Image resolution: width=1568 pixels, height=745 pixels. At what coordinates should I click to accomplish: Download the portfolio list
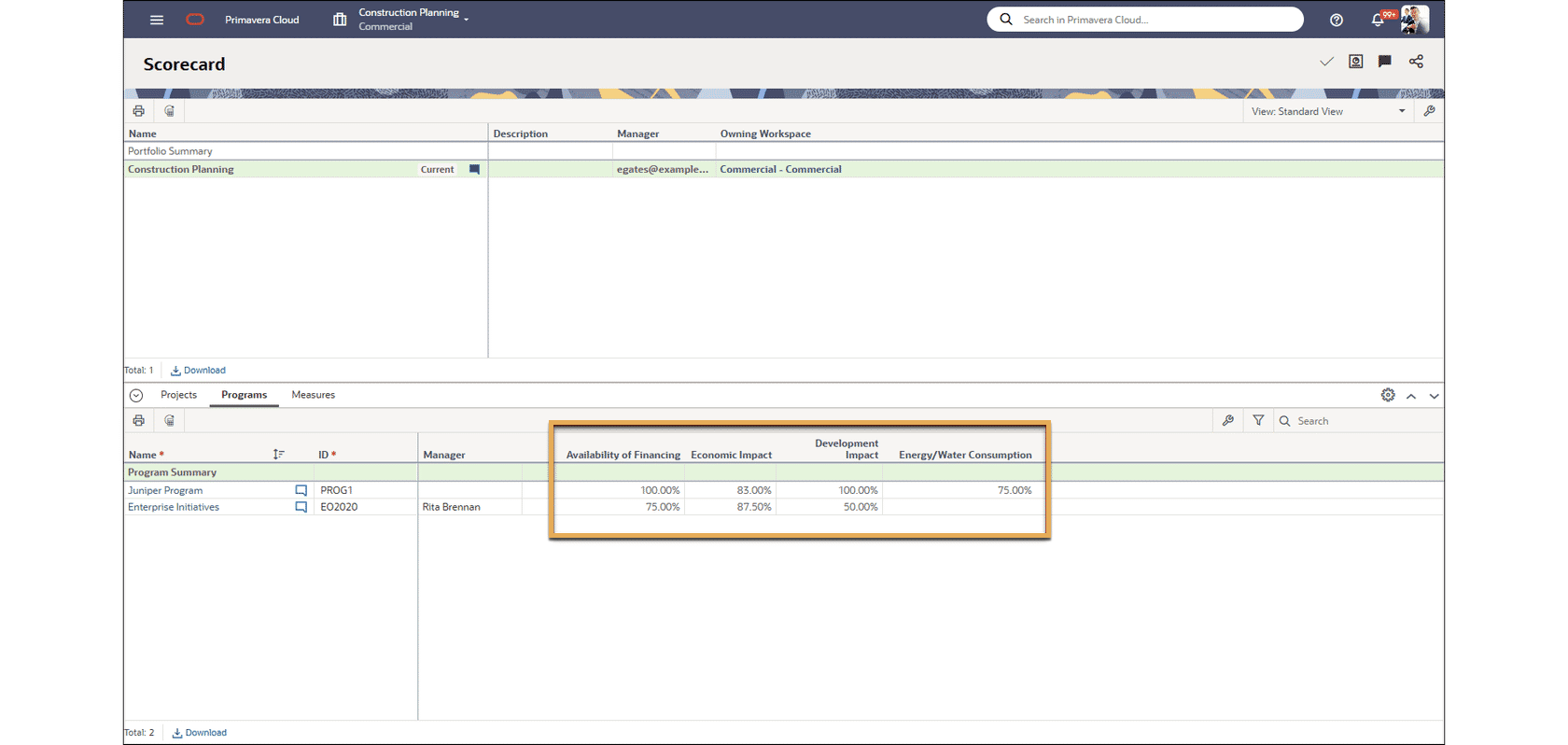198,371
